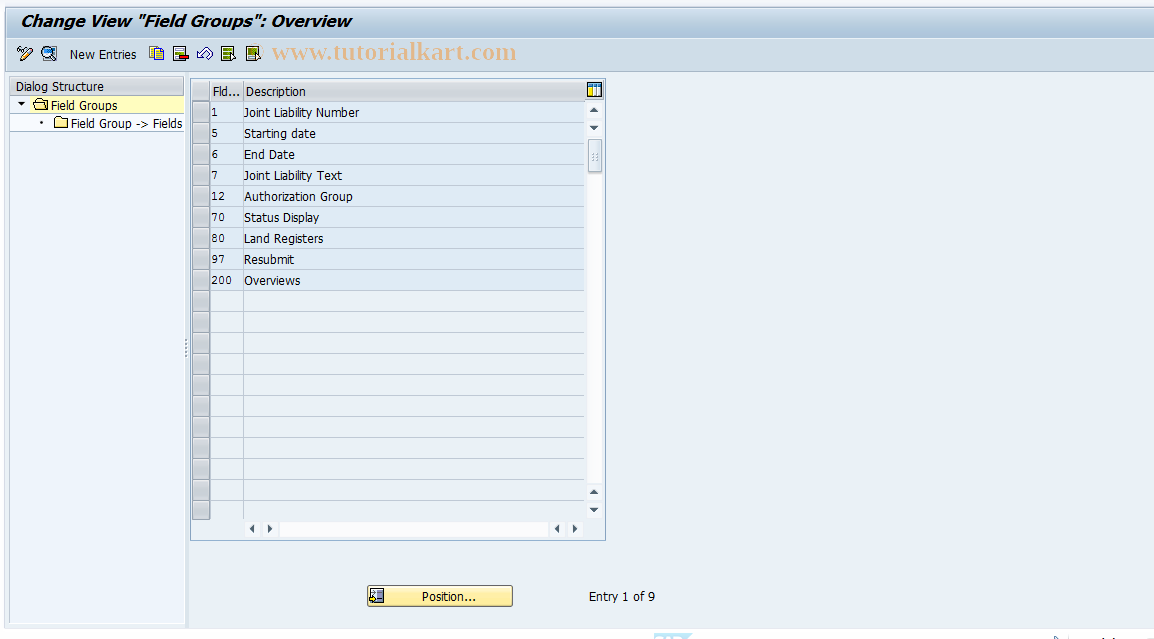Click the Description column header

[x=414, y=91]
